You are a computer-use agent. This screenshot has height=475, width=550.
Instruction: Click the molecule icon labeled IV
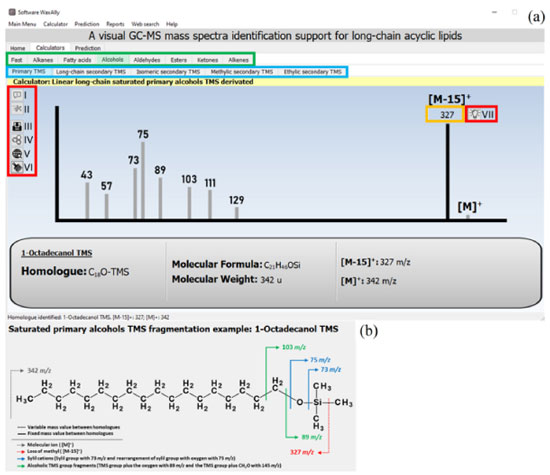(x=17, y=140)
